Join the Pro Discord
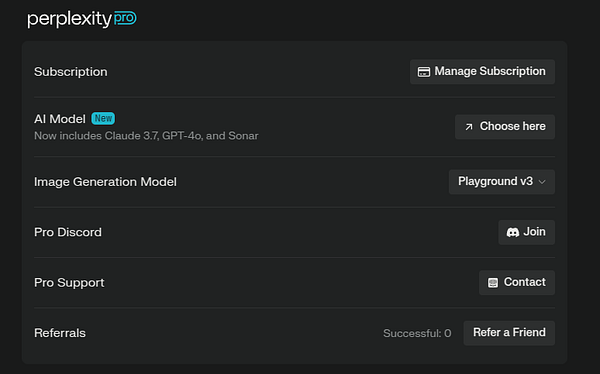 pos(527,232)
